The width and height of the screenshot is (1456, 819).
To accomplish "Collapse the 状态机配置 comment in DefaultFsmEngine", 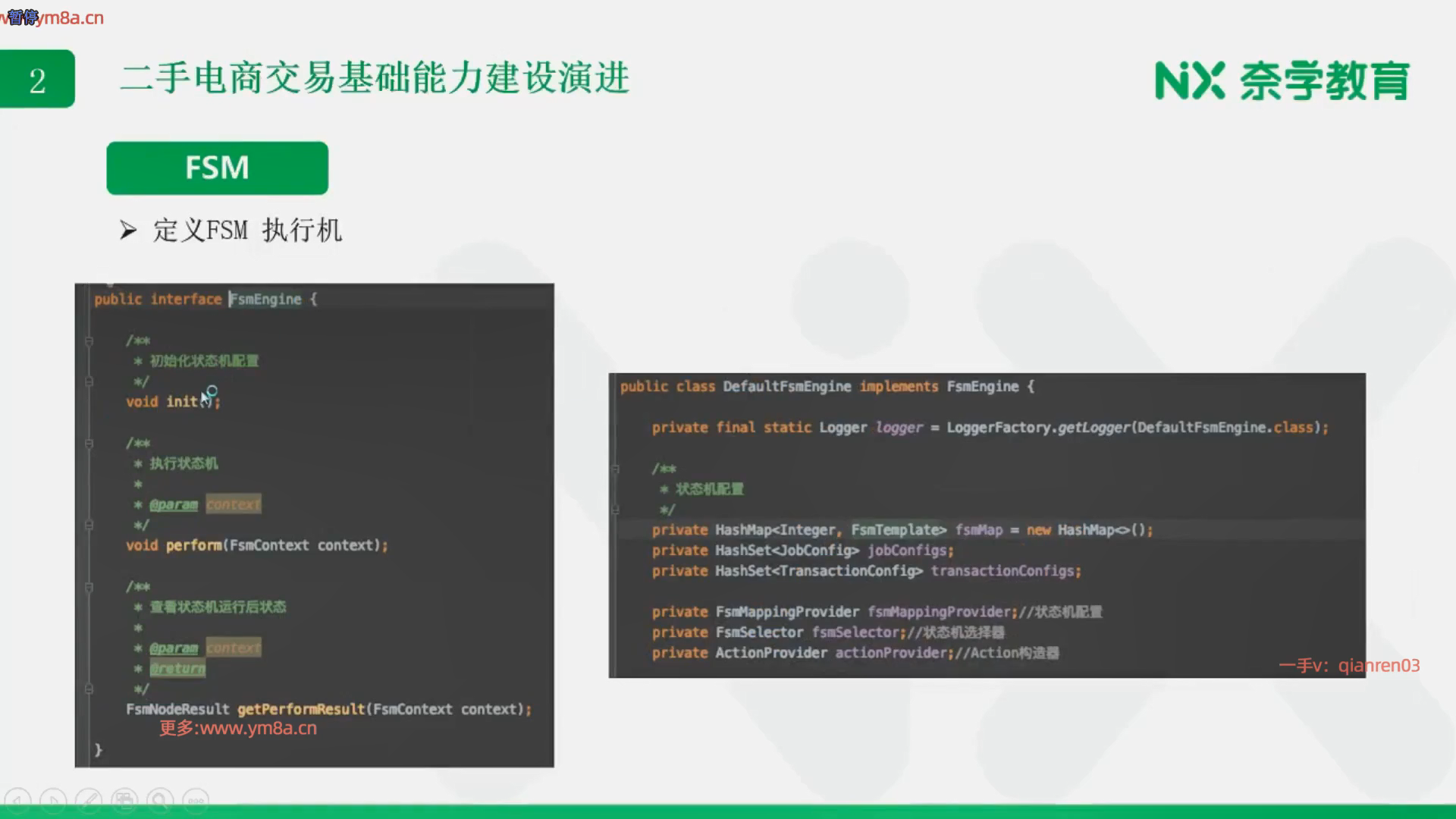I will [615, 469].
